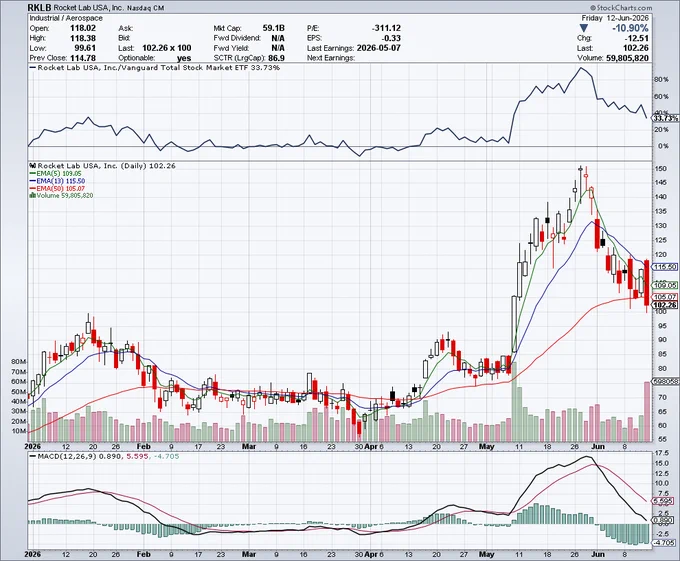Click the 80M label on volume axis

[19, 362]
